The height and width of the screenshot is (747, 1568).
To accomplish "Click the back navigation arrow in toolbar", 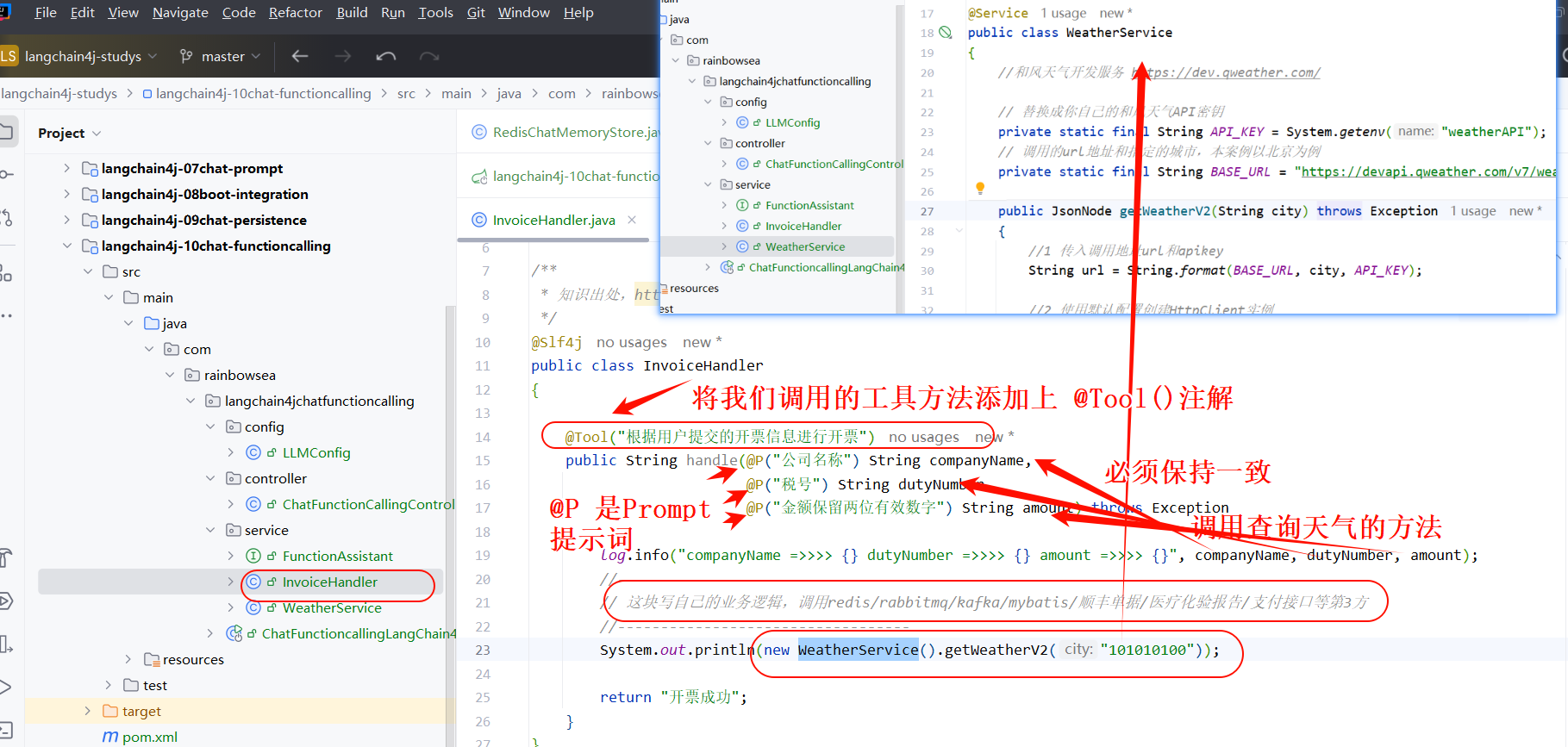I will [300, 56].
